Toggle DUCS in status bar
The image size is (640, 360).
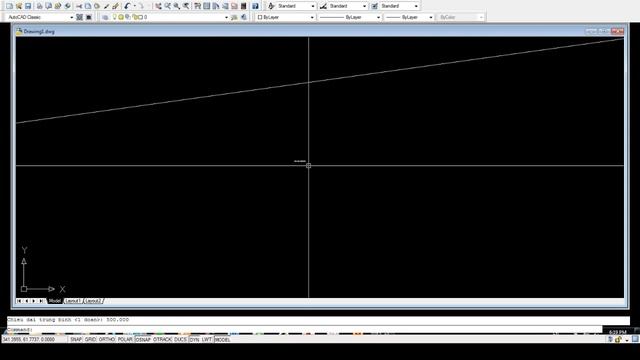(180, 340)
